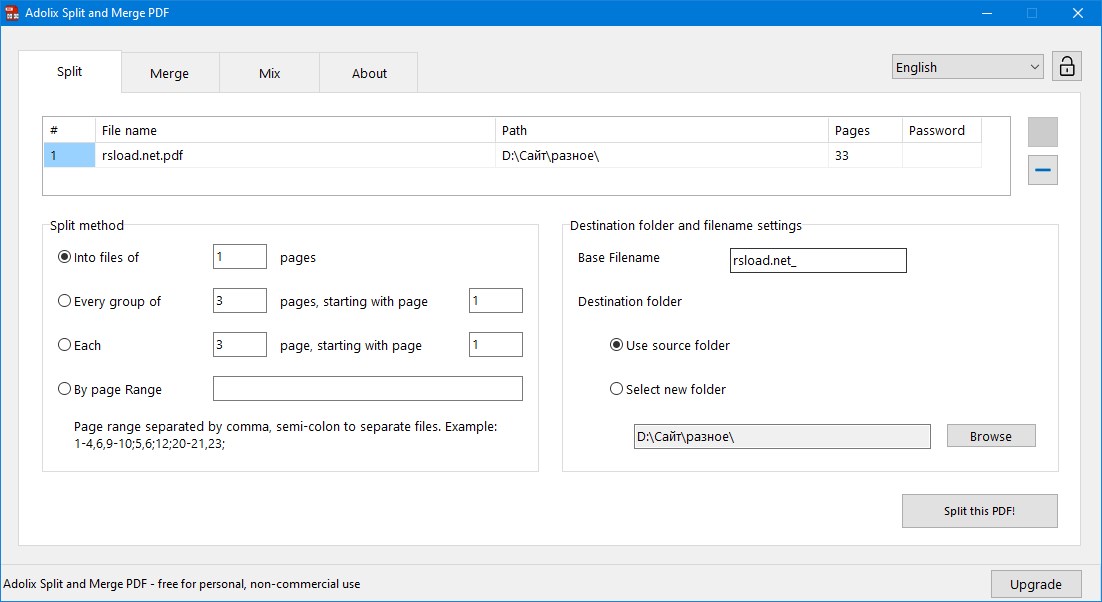Click the padlock icon near the language selector

click(1066, 65)
